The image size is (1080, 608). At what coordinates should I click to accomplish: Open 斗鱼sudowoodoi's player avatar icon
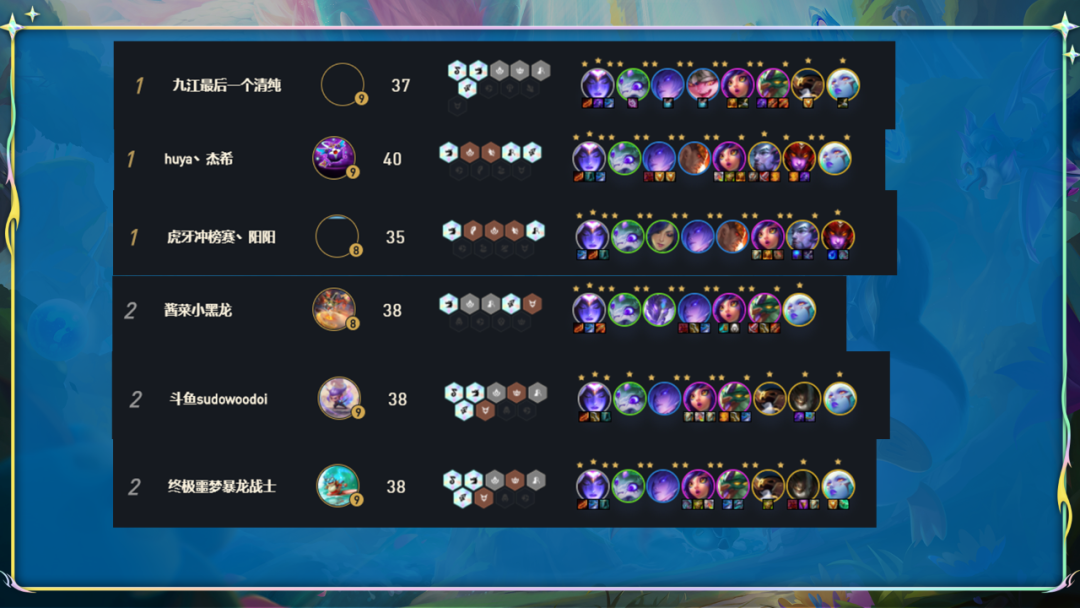coord(339,397)
